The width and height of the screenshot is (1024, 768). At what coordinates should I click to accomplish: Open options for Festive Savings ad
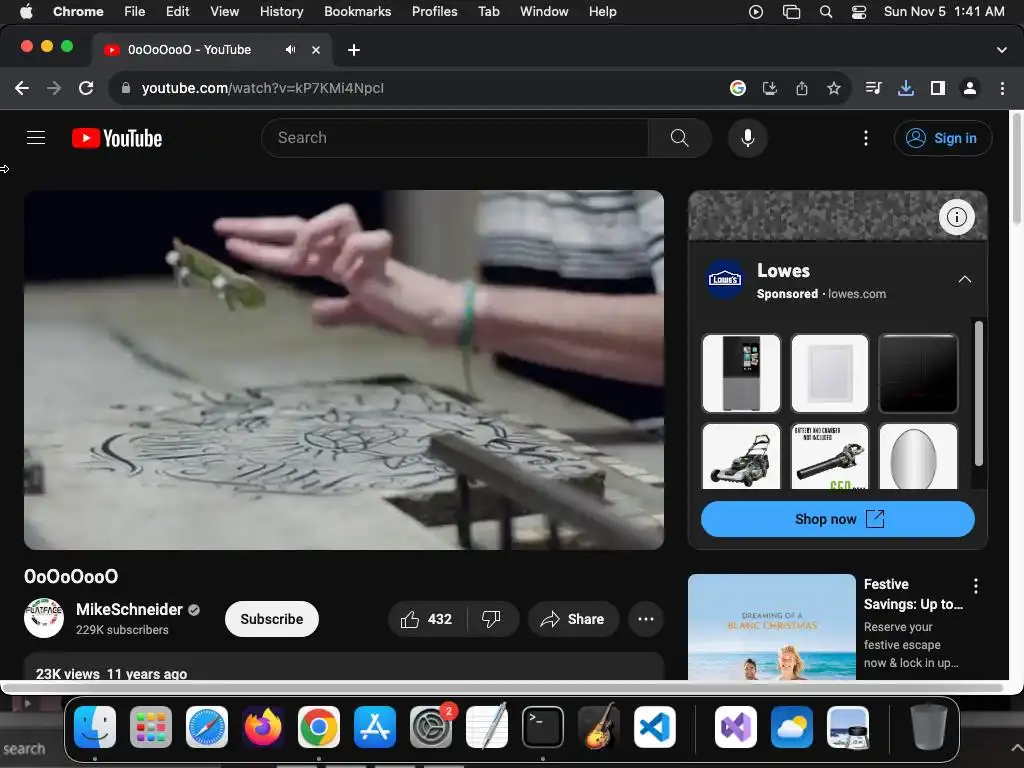(976, 586)
